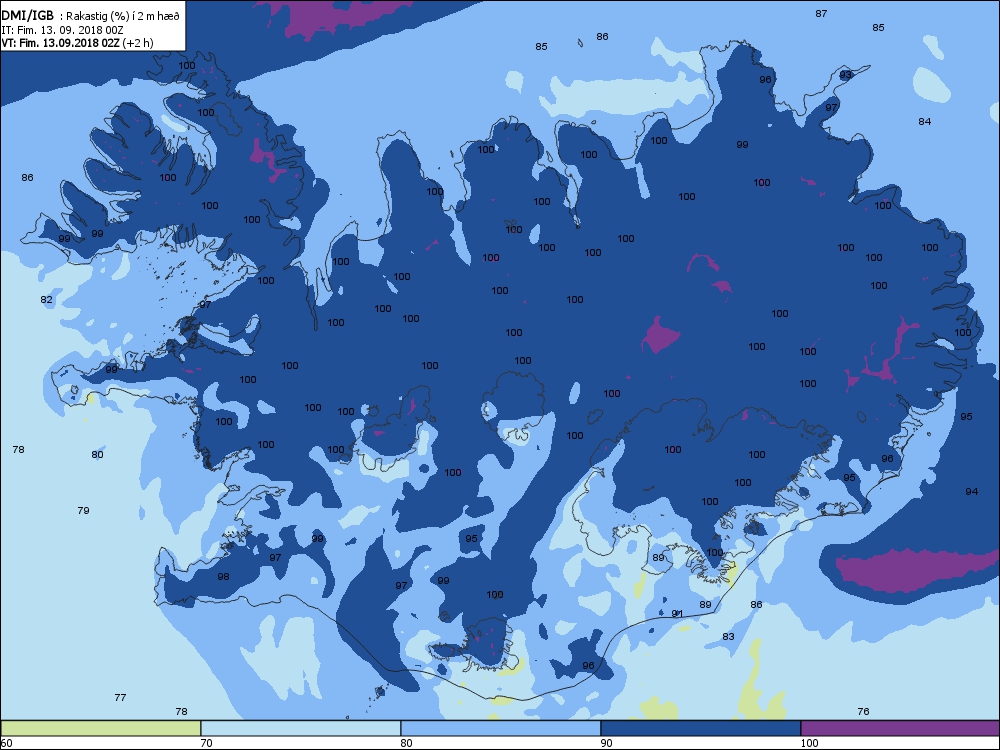Click the medium blue 80–90 legend swatch
The height and width of the screenshot is (750, 1000).
[x=501, y=728]
